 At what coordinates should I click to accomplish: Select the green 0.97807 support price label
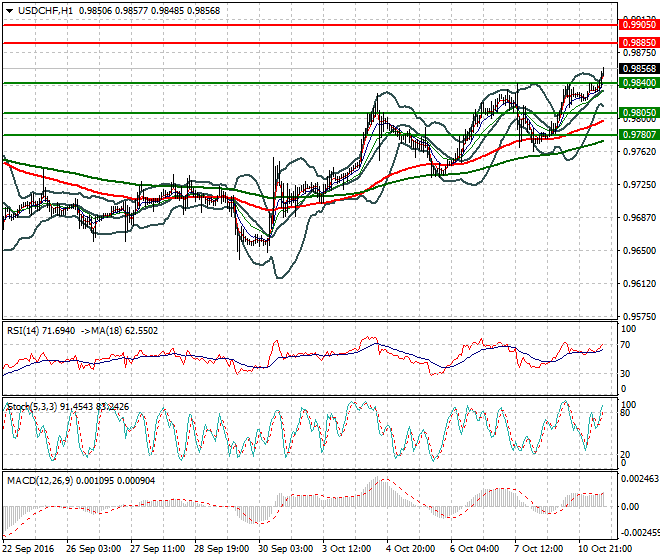point(639,135)
